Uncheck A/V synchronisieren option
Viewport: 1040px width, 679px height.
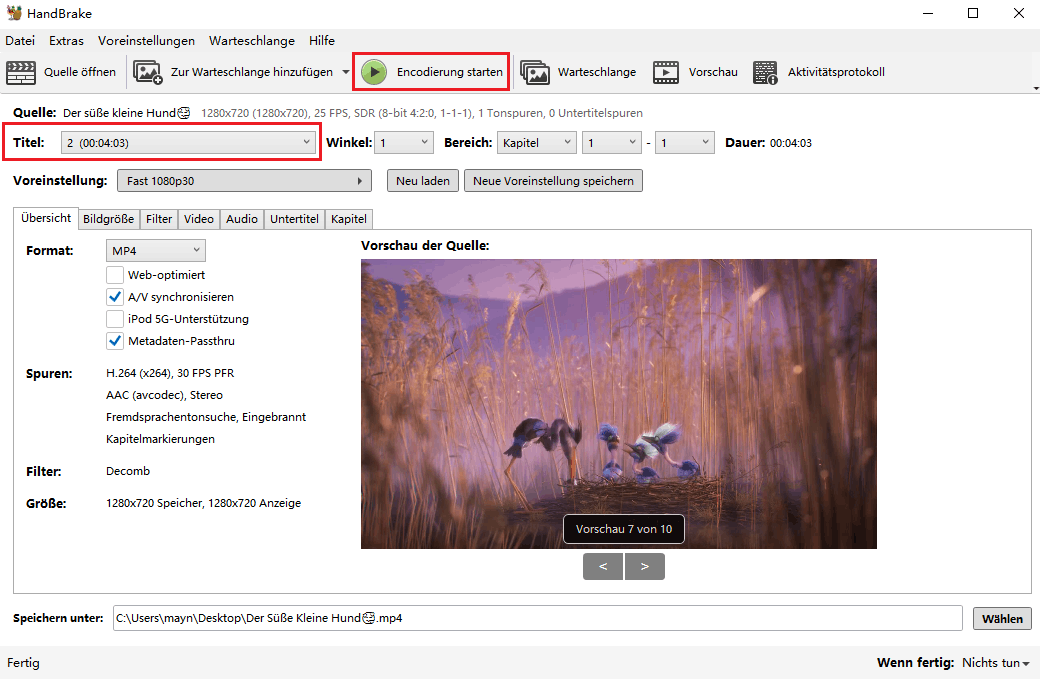pyautogui.click(x=115, y=297)
